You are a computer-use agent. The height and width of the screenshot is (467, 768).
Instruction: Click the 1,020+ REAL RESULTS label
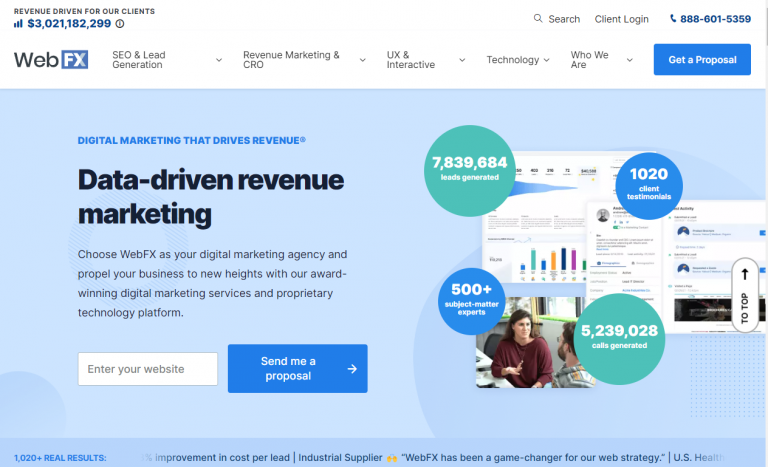[x=60, y=458]
